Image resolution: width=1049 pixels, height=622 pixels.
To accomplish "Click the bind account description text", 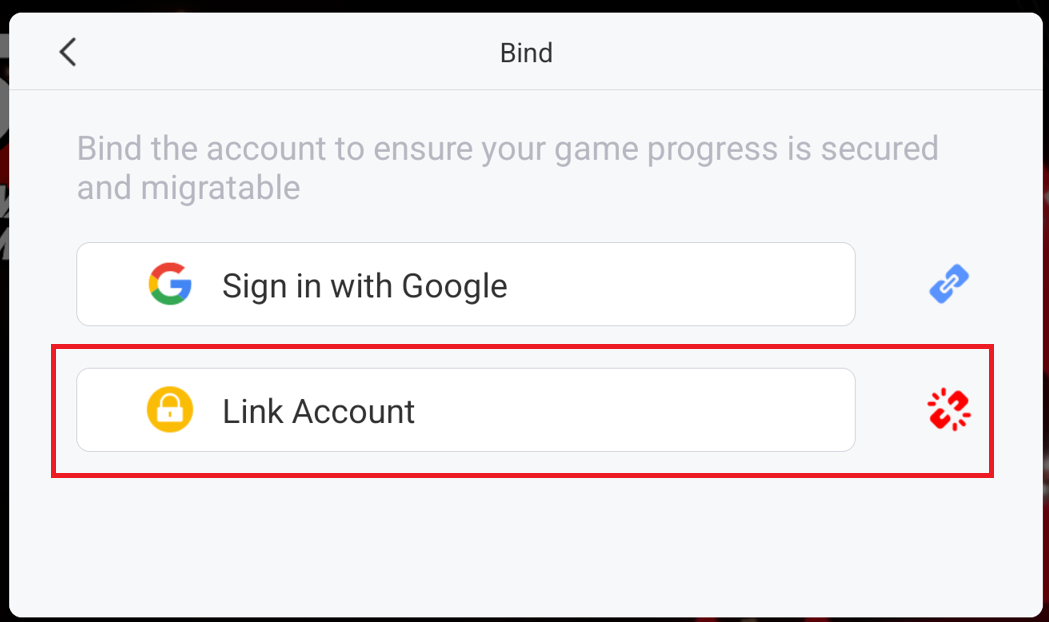I will click(x=508, y=168).
